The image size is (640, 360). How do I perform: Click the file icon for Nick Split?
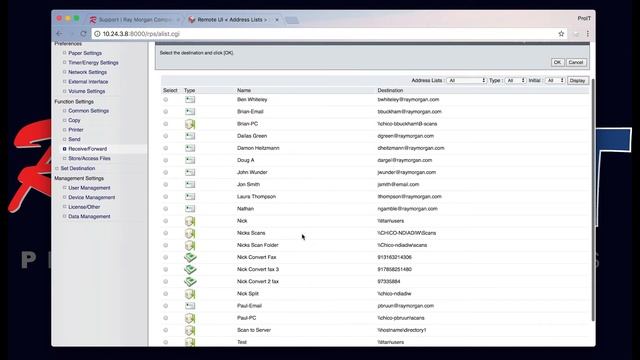190,294
